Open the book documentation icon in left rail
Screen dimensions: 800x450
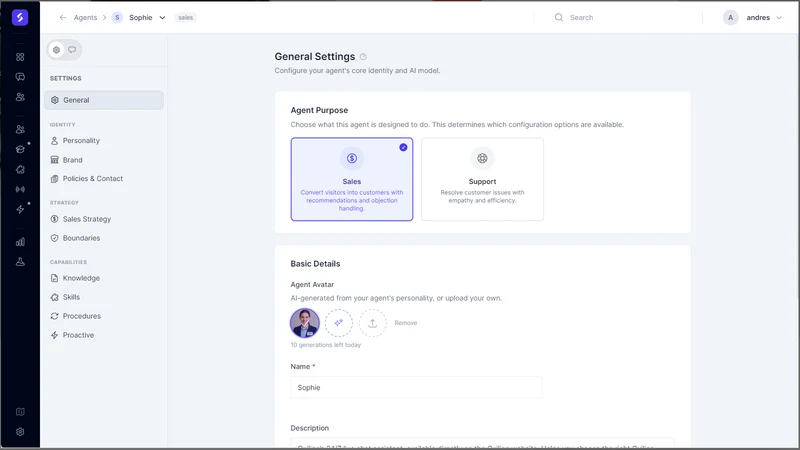click(20, 412)
